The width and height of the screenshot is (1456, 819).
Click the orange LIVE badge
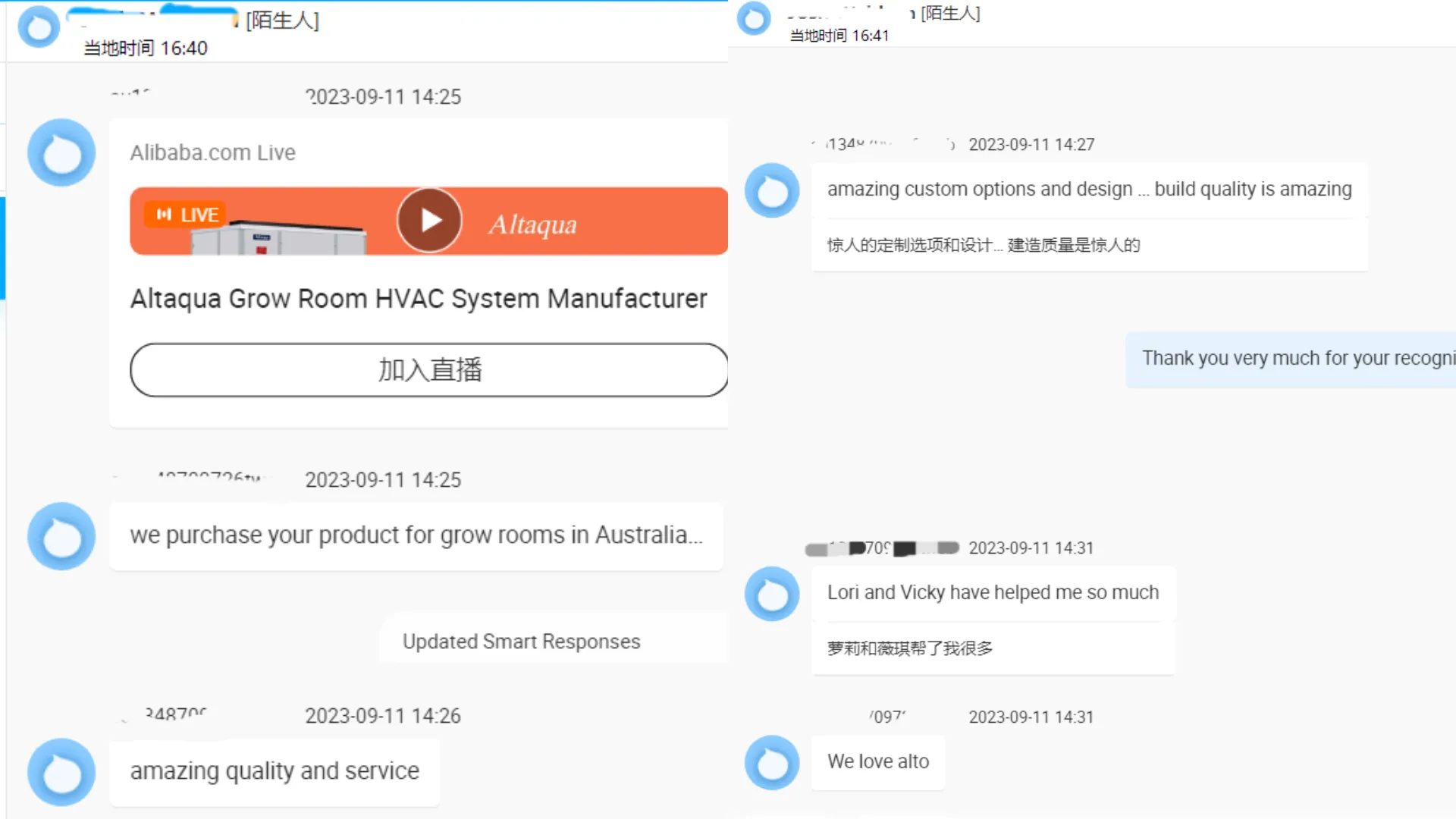pyautogui.click(x=186, y=215)
